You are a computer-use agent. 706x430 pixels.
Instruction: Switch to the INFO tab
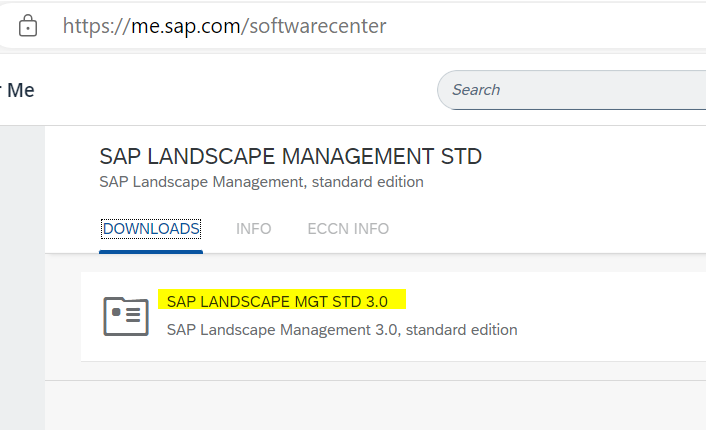(x=253, y=229)
